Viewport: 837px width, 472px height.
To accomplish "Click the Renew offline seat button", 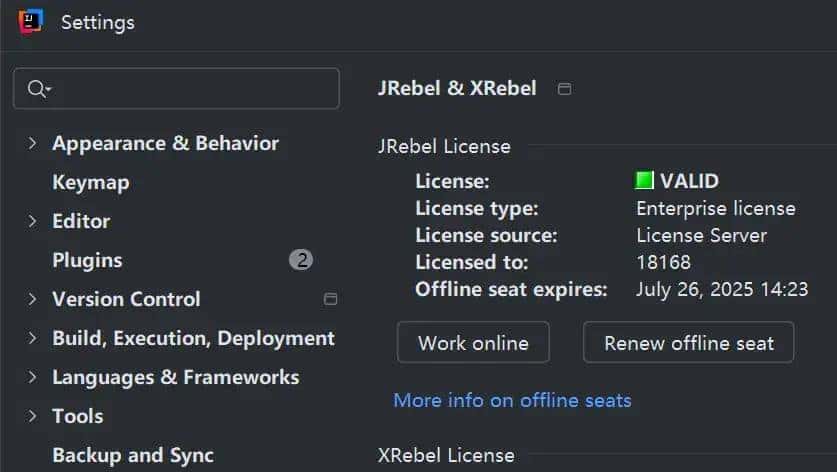I will 689,342.
